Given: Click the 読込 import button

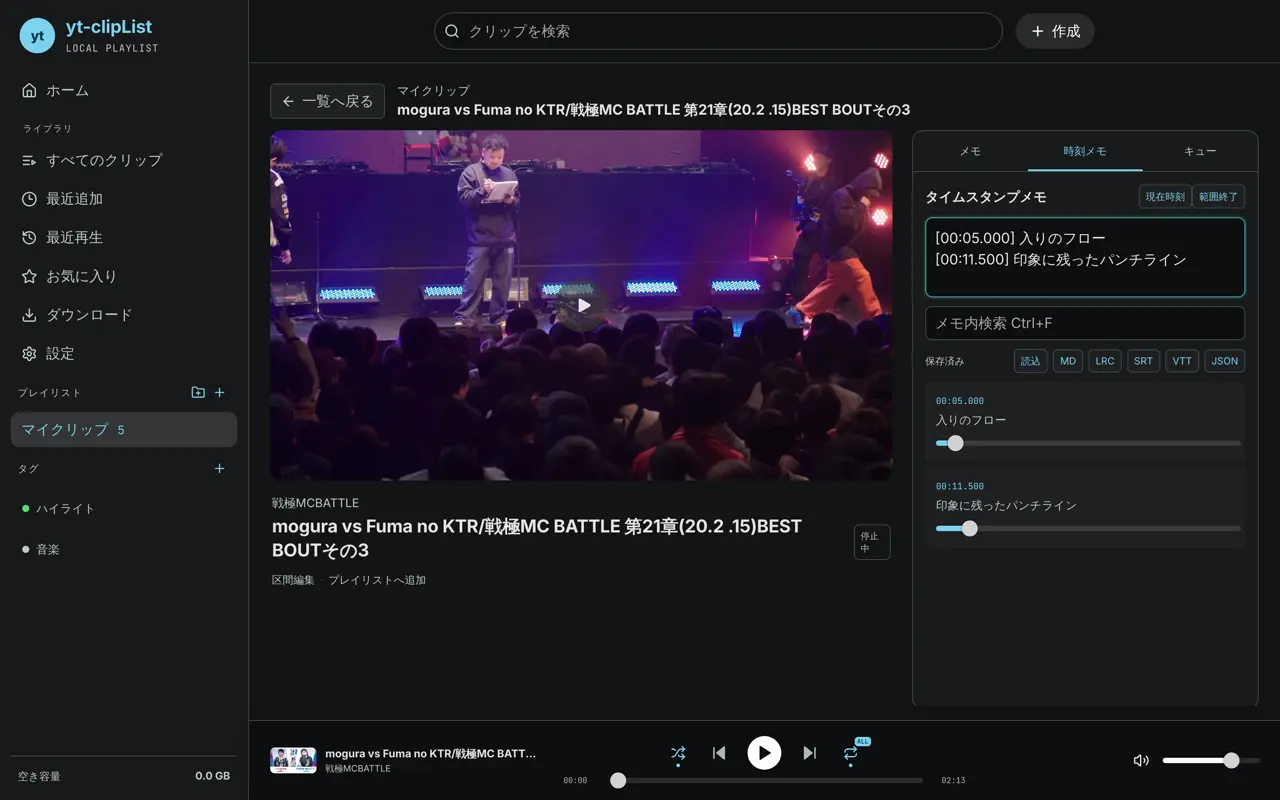Looking at the screenshot, I should pyautogui.click(x=1031, y=361).
